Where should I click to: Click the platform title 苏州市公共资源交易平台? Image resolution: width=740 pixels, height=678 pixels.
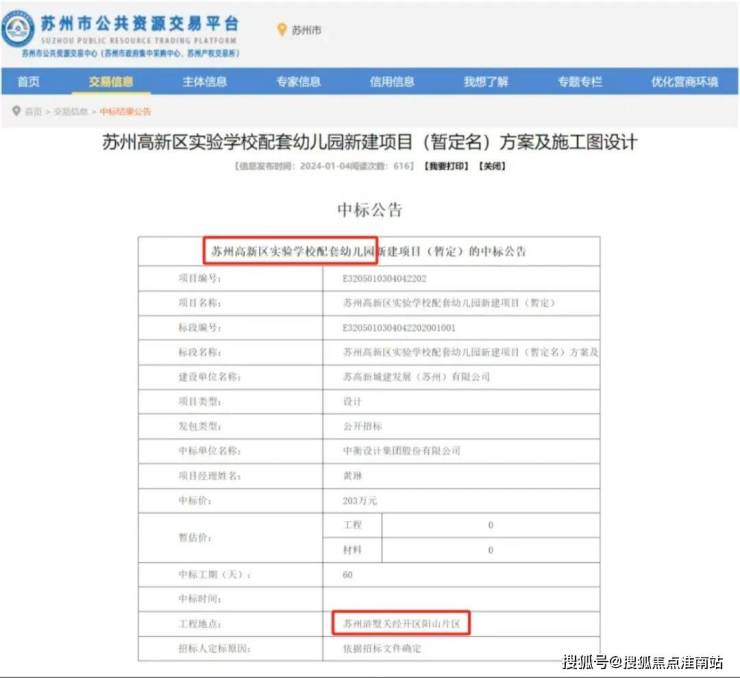pyautogui.click(x=138, y=21)
